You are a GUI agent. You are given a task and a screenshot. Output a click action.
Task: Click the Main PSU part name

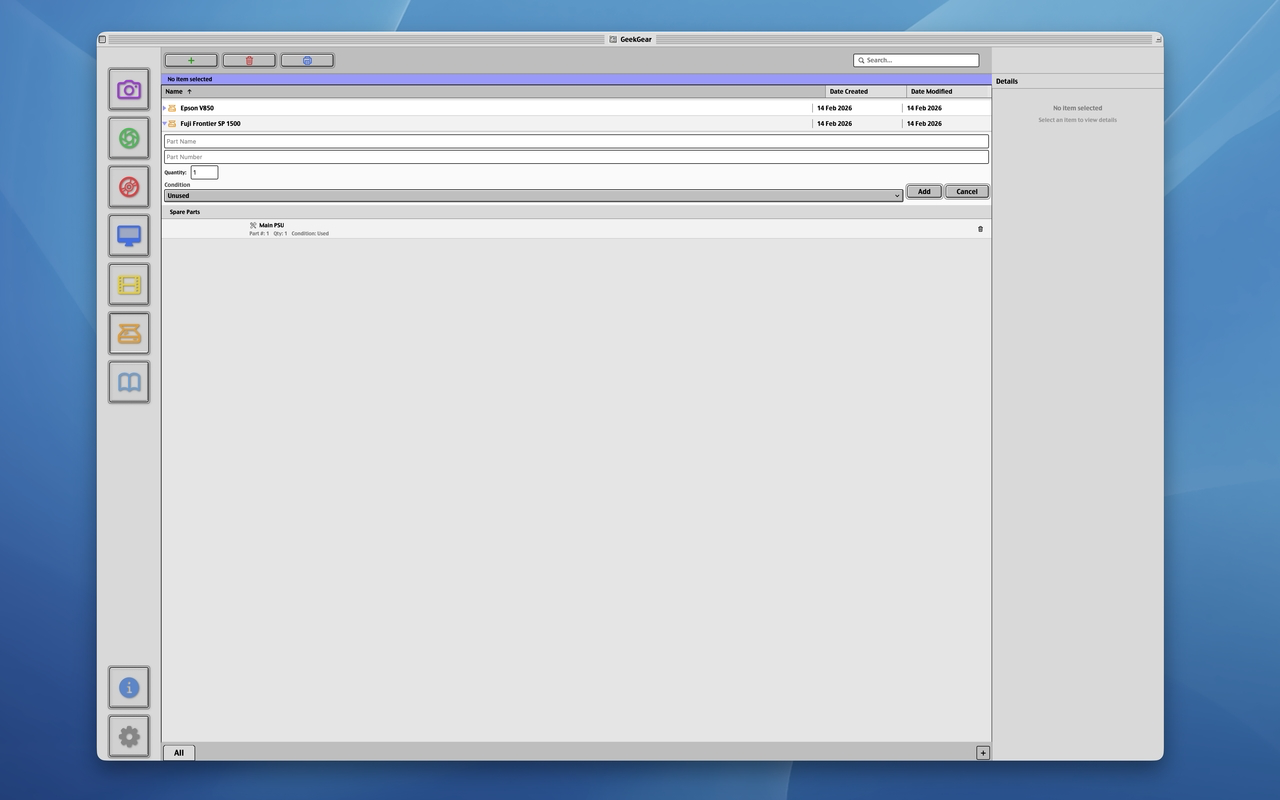(x=271, y=226)
